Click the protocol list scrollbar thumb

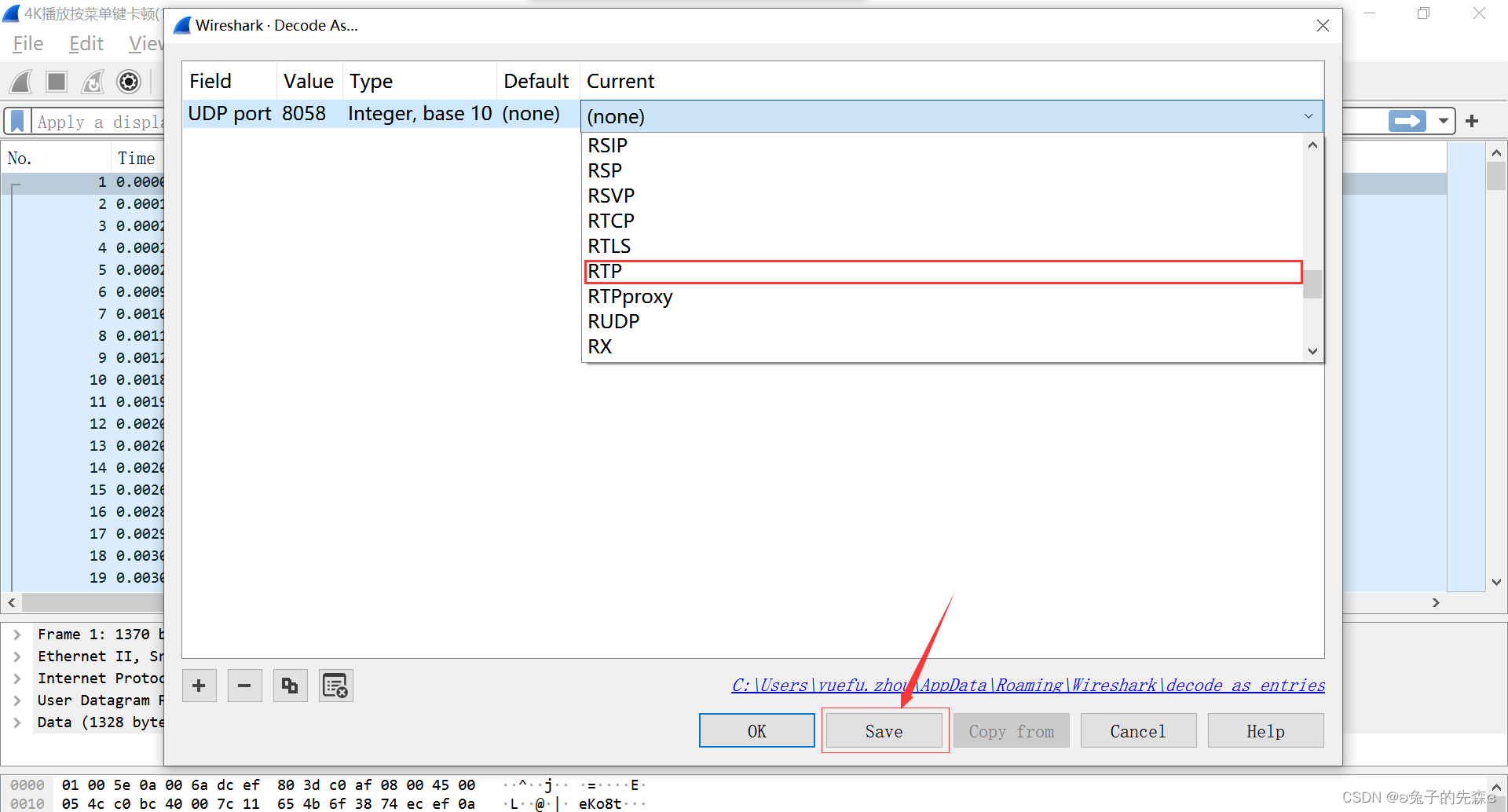(x=1312, y=284)
